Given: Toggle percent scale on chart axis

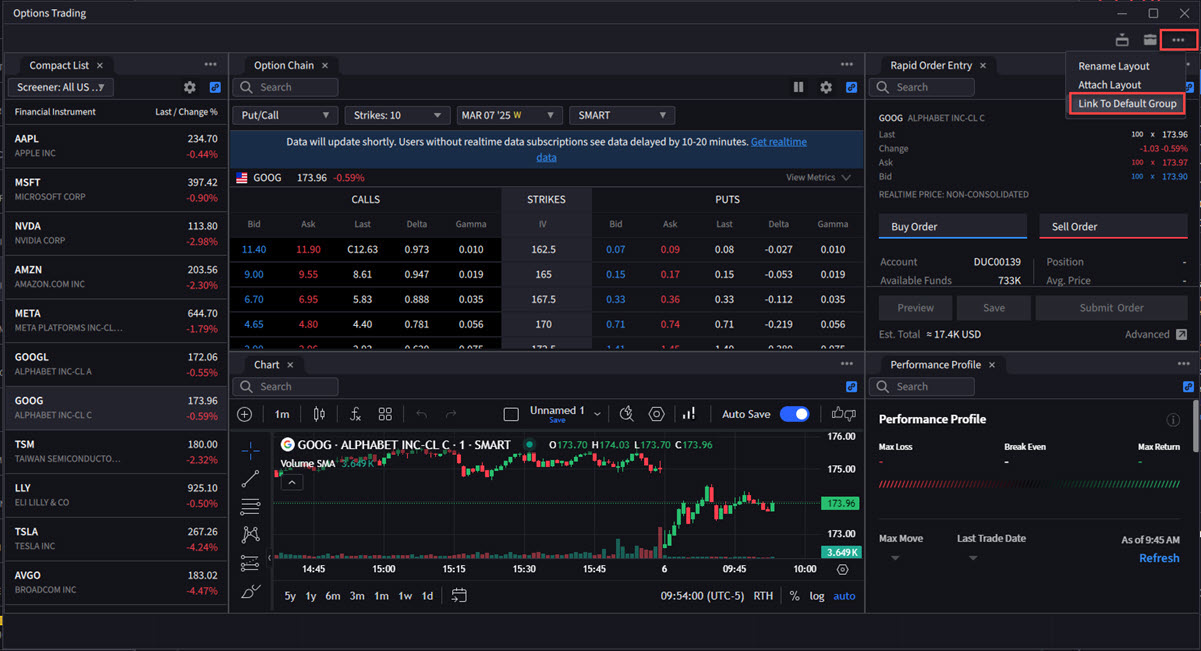Looking at the screenshot, I should pyautogui.click(x=794, y=596).
